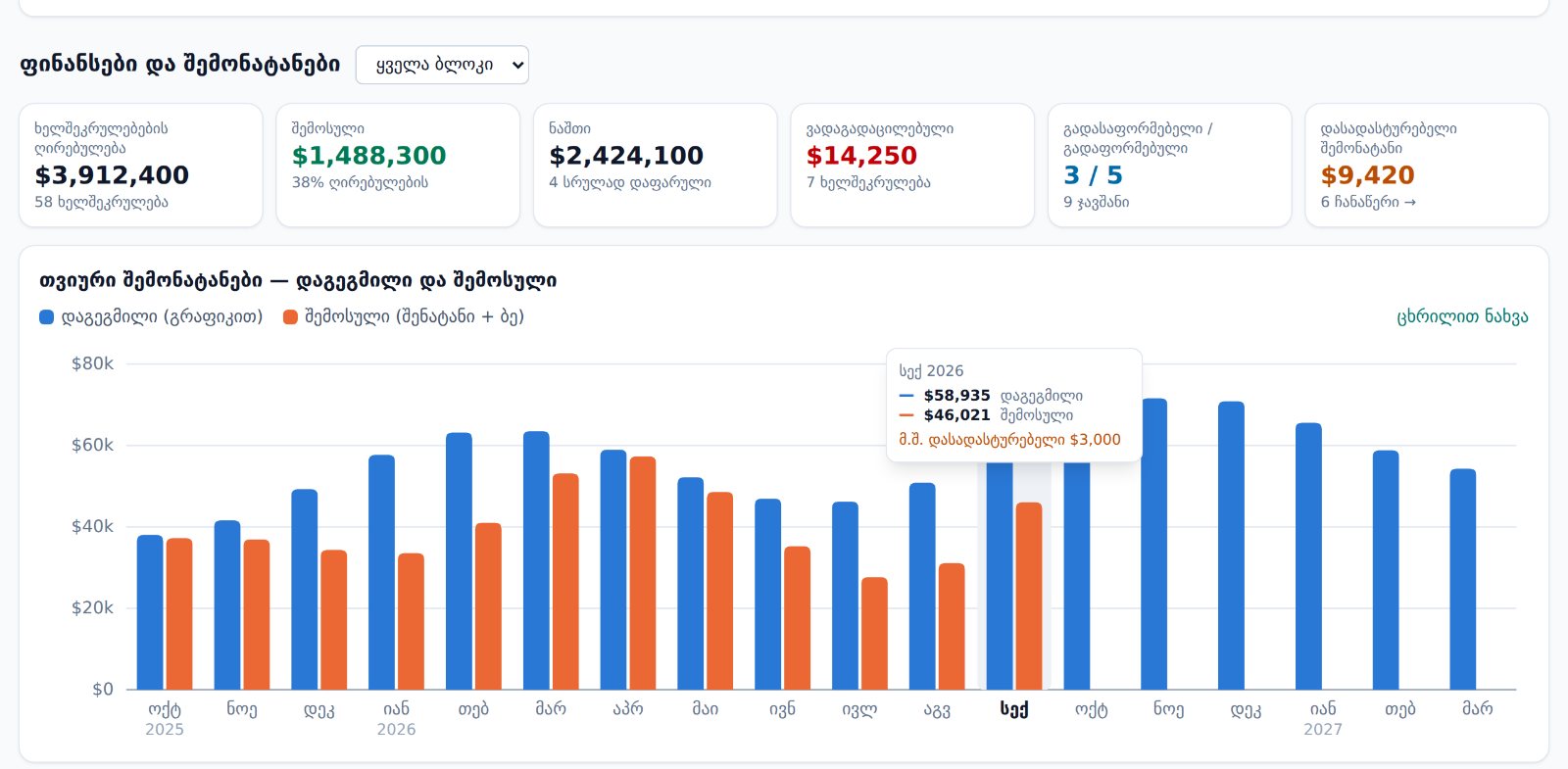This screenshot has height=769, width=1568.
Task: Click the blue planned bar for May 2026
Action: [x=691, y=584]
